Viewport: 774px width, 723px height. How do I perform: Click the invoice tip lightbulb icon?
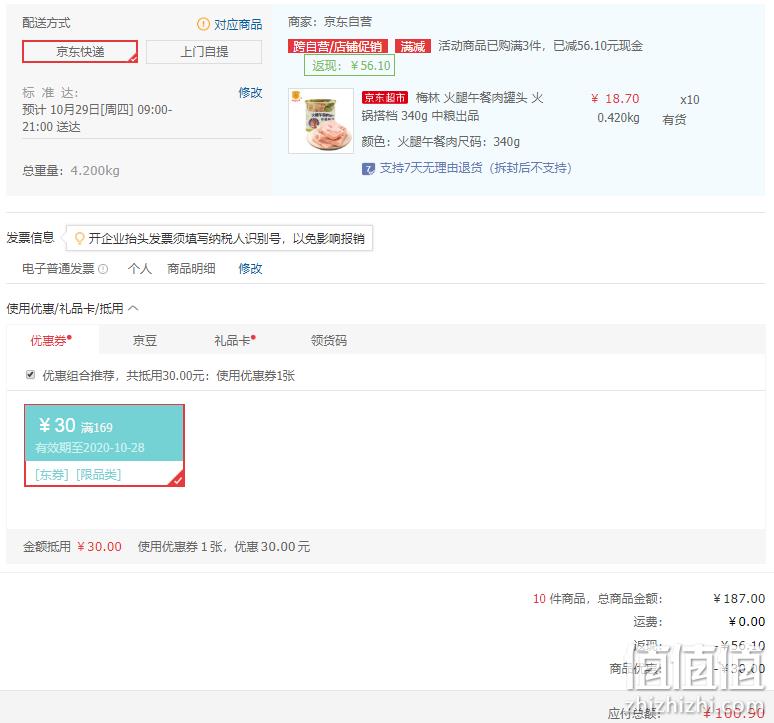79,238
